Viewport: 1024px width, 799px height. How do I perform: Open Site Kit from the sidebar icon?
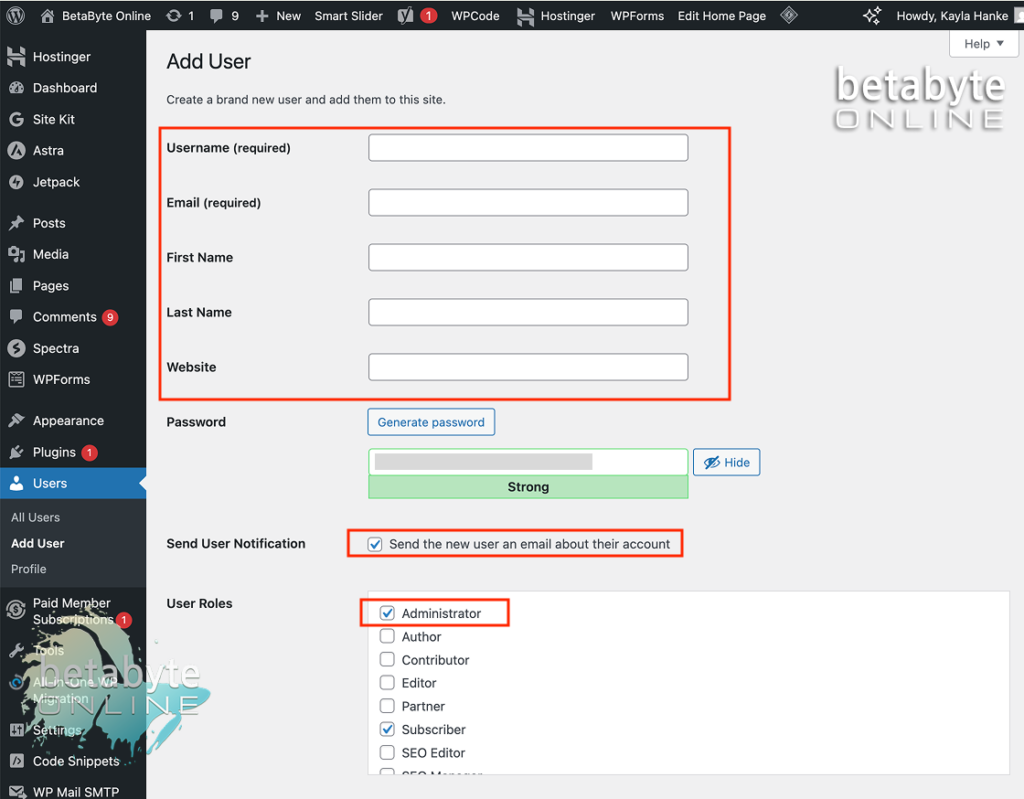pos(16,119)
